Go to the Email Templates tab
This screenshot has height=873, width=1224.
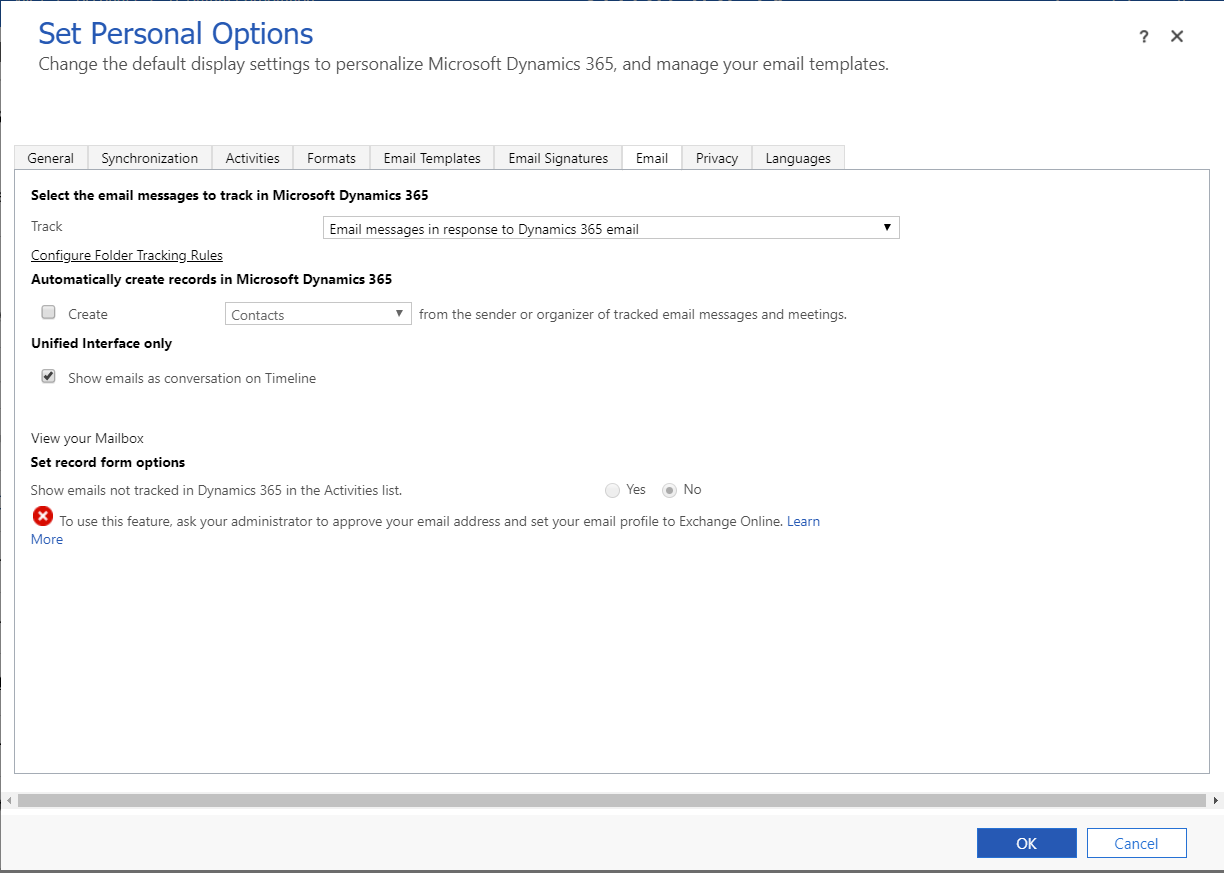432,158
